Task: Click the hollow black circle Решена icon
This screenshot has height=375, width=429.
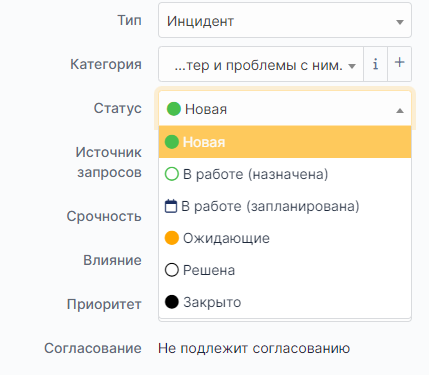Action: click(172, 270)
